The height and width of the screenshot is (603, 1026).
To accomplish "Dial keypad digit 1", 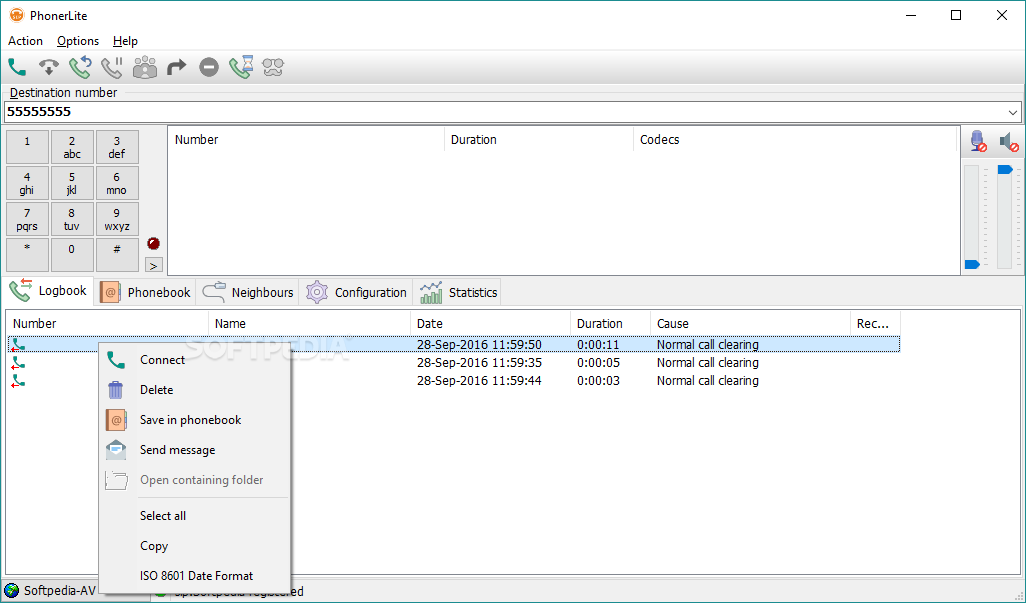I will pos(27,147).
